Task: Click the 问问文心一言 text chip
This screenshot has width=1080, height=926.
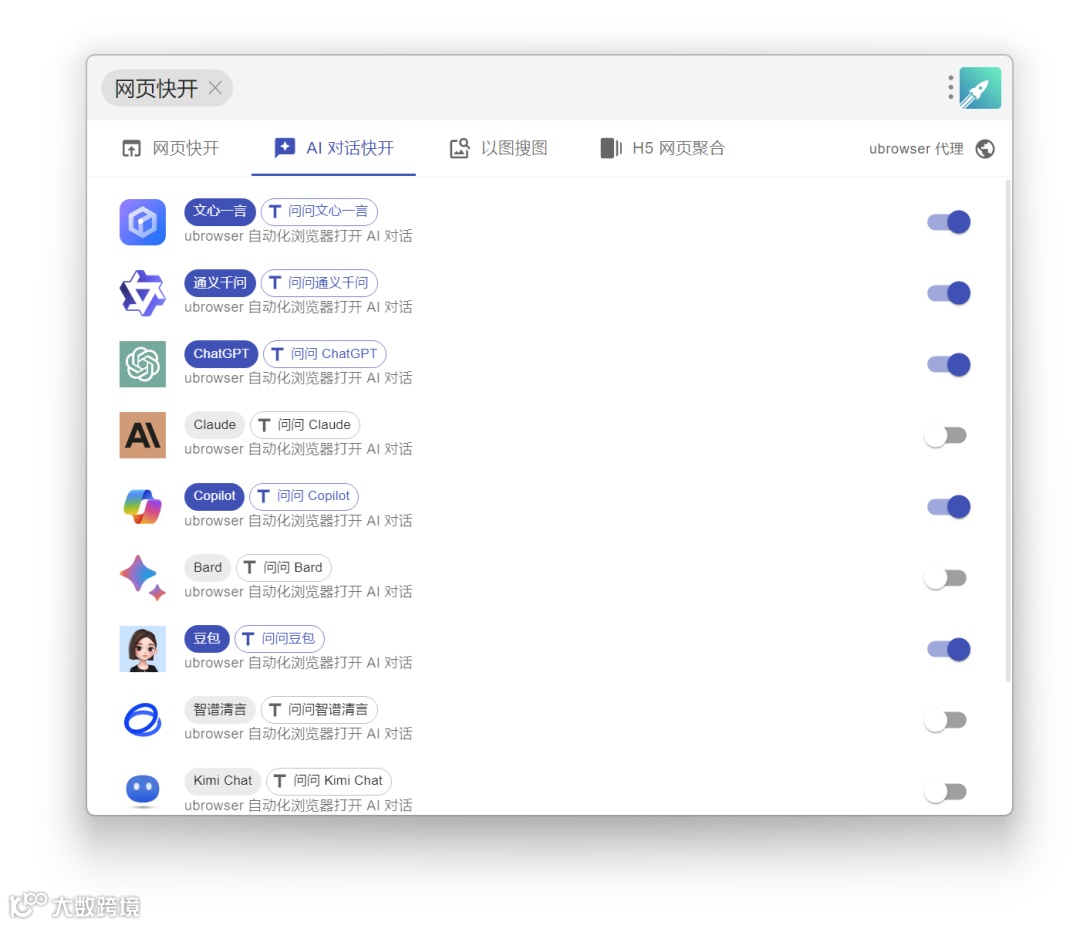Action: click(319, 211)
